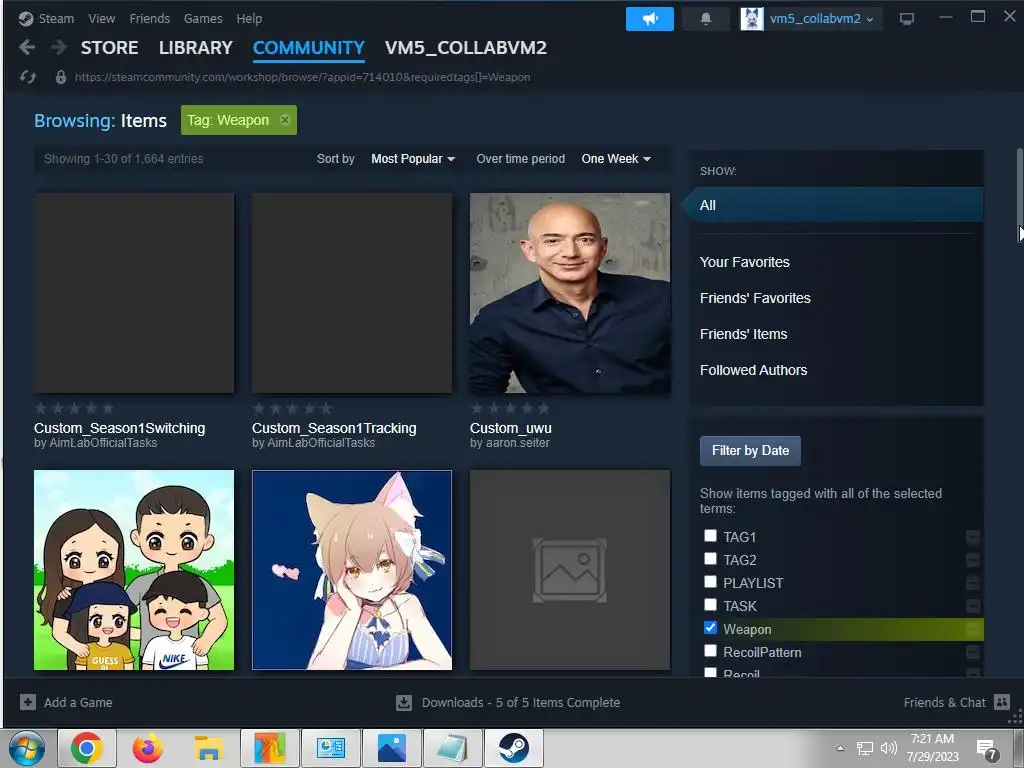Launch Firefox from the taskbar

point(148,748)
